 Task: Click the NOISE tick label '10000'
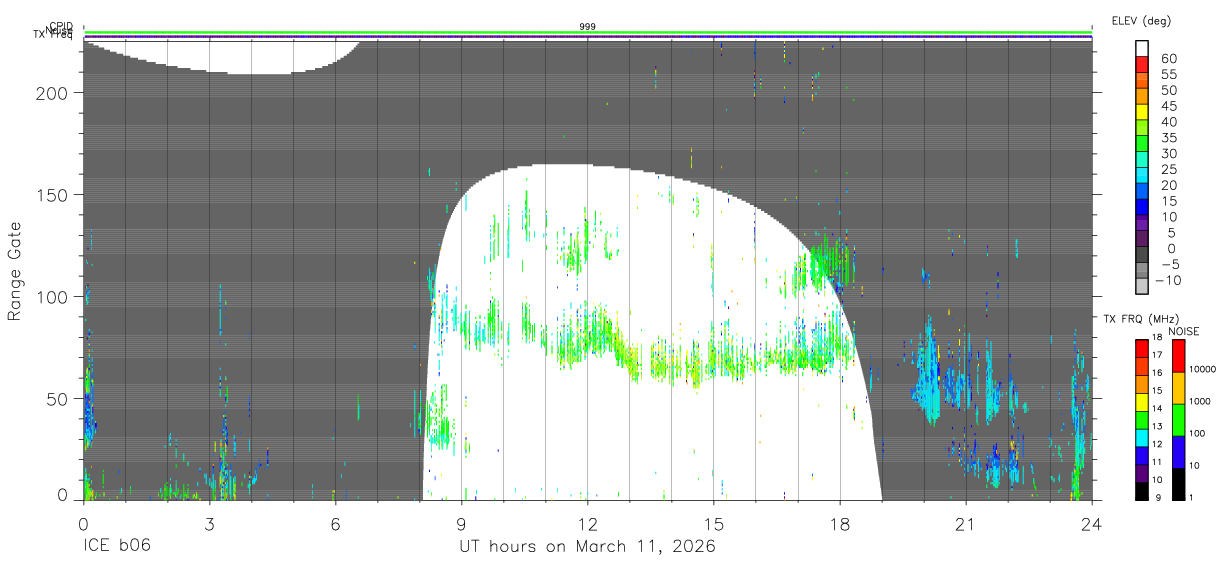pos(1203,369)
